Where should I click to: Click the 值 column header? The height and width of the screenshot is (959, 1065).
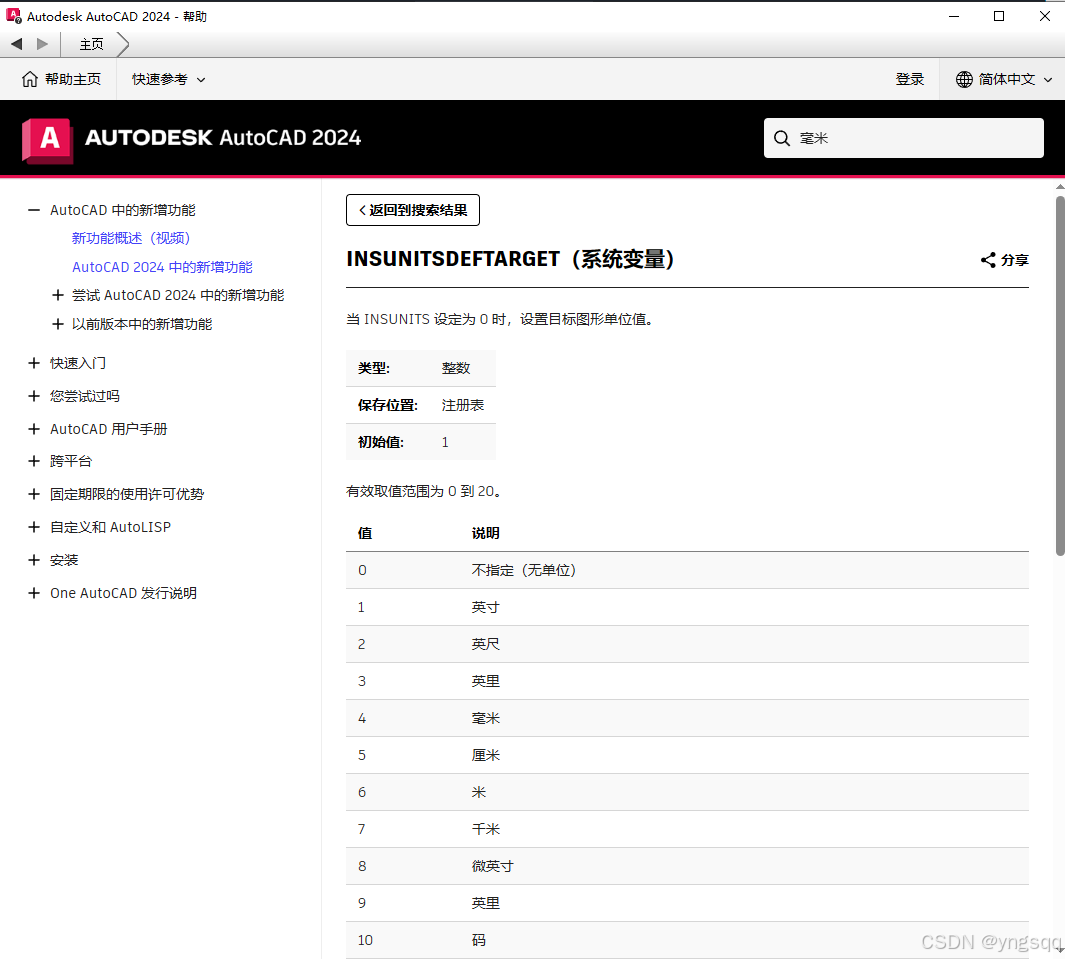[365, 533]
